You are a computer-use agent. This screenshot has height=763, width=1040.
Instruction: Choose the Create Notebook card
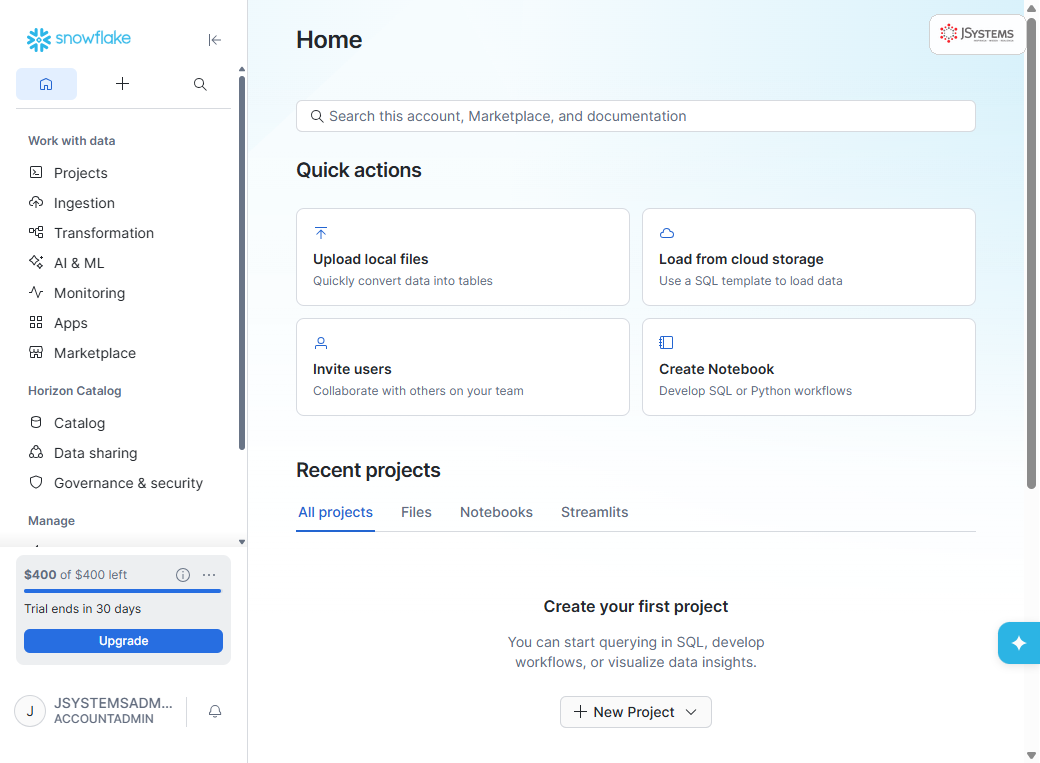pyautogui.click(x=809, y=367)
